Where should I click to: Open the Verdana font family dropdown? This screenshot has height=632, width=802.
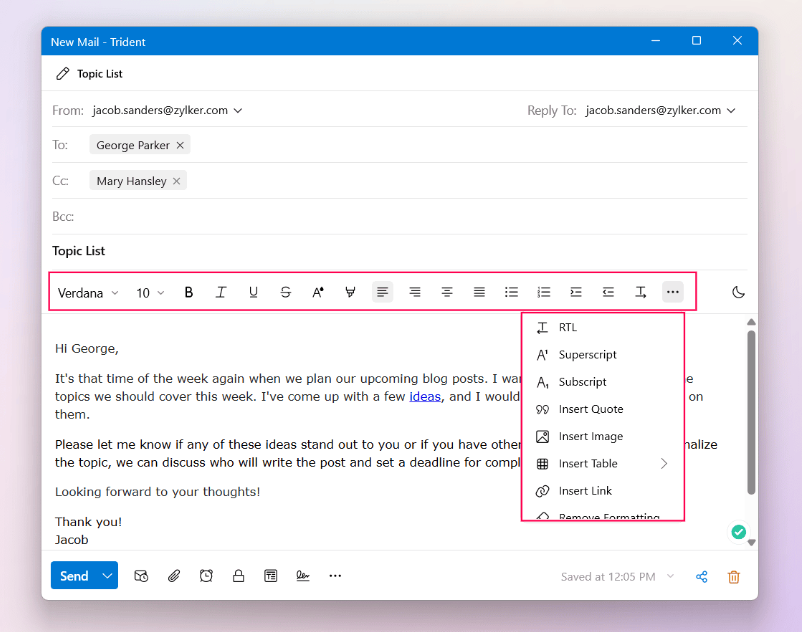(88, 293)
